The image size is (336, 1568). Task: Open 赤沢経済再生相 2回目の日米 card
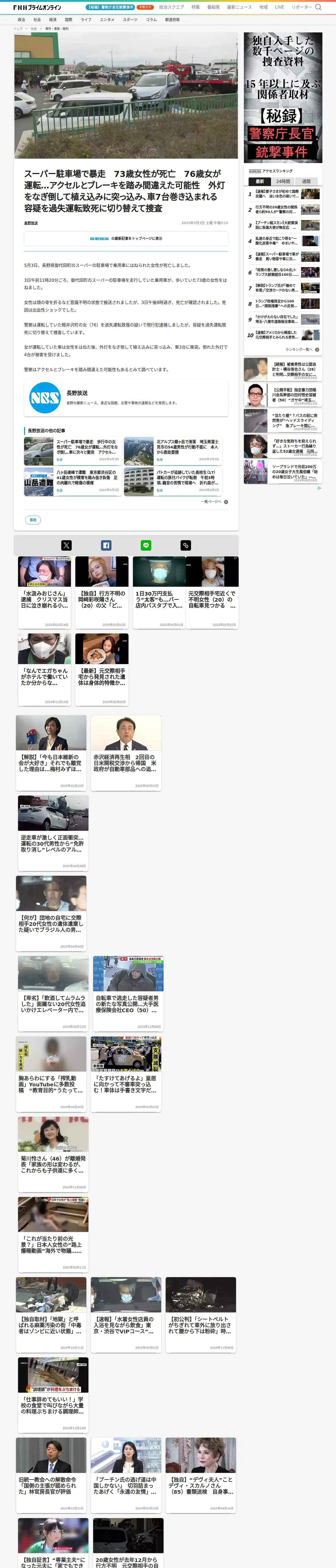[x=126, y=752]
